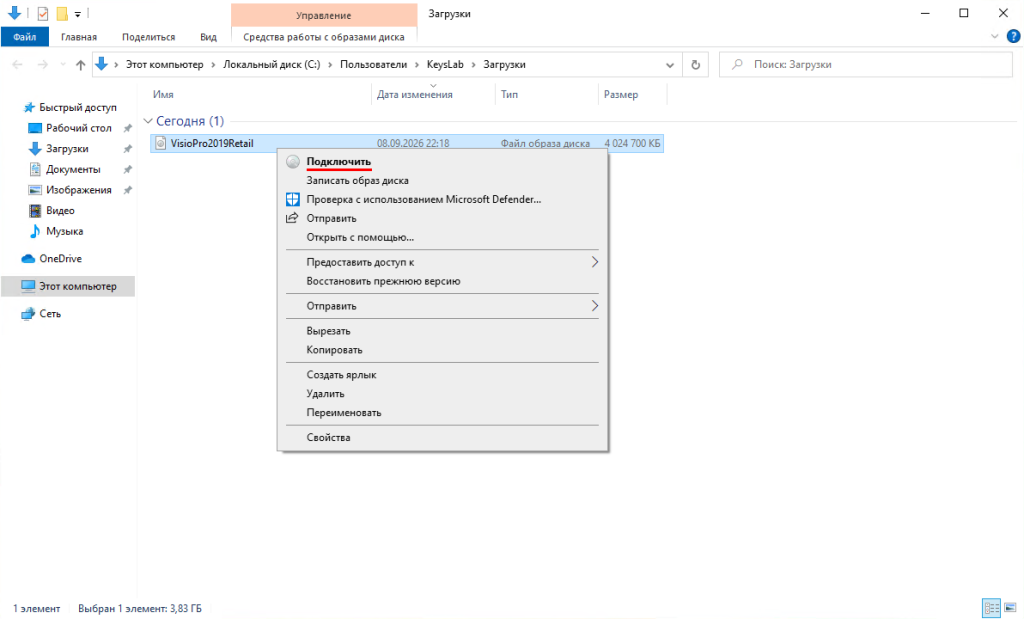
Task: Switch to details view icon in status bar
Action: coord(991,608)
